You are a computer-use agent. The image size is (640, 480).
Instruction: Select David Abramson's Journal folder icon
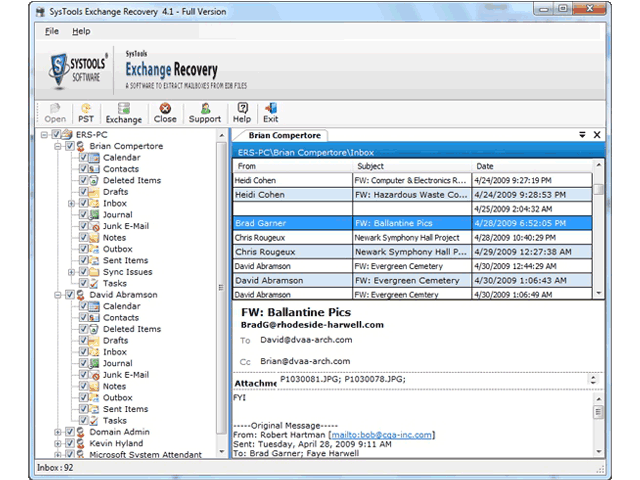94,363
